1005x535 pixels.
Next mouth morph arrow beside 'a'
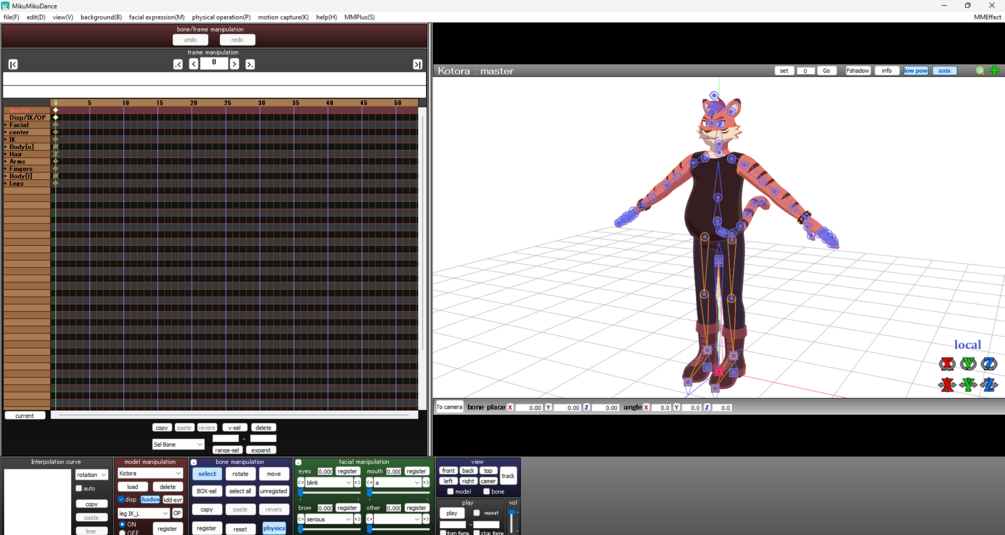pos(426,482)
